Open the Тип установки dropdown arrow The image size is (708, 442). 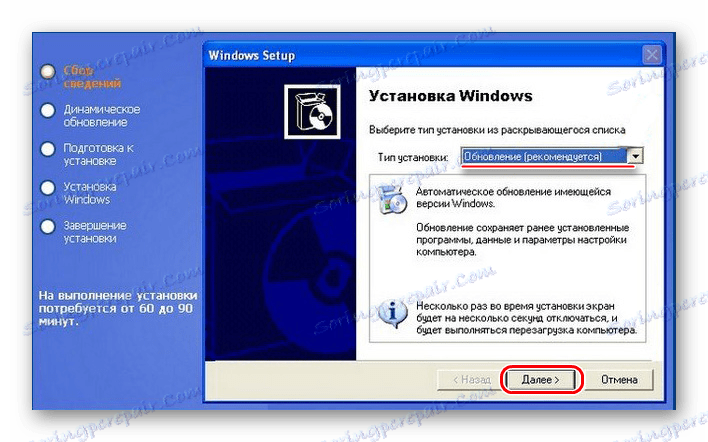[636, 156]
